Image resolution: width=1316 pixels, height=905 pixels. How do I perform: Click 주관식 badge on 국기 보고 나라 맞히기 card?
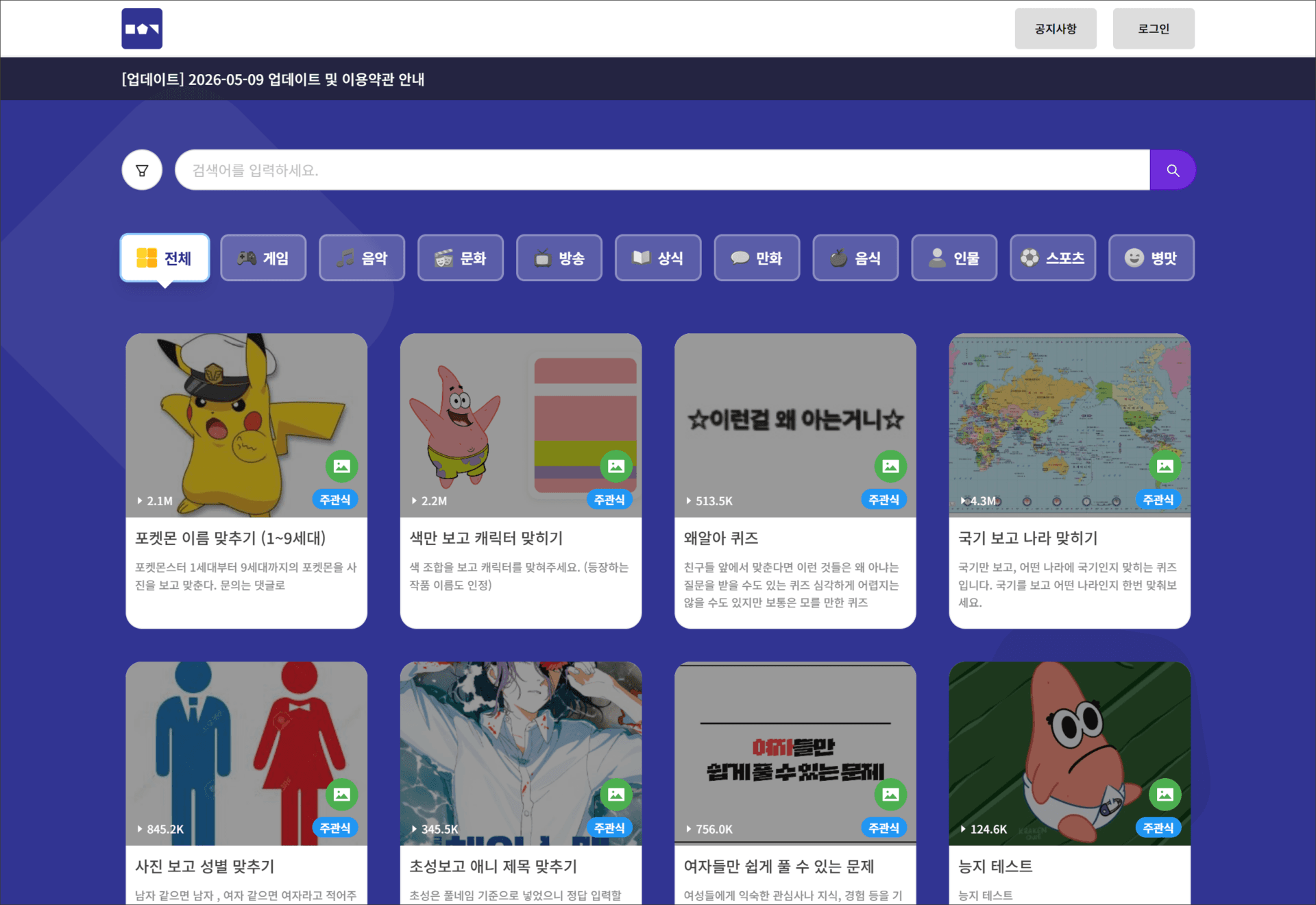pos(1158,500)
